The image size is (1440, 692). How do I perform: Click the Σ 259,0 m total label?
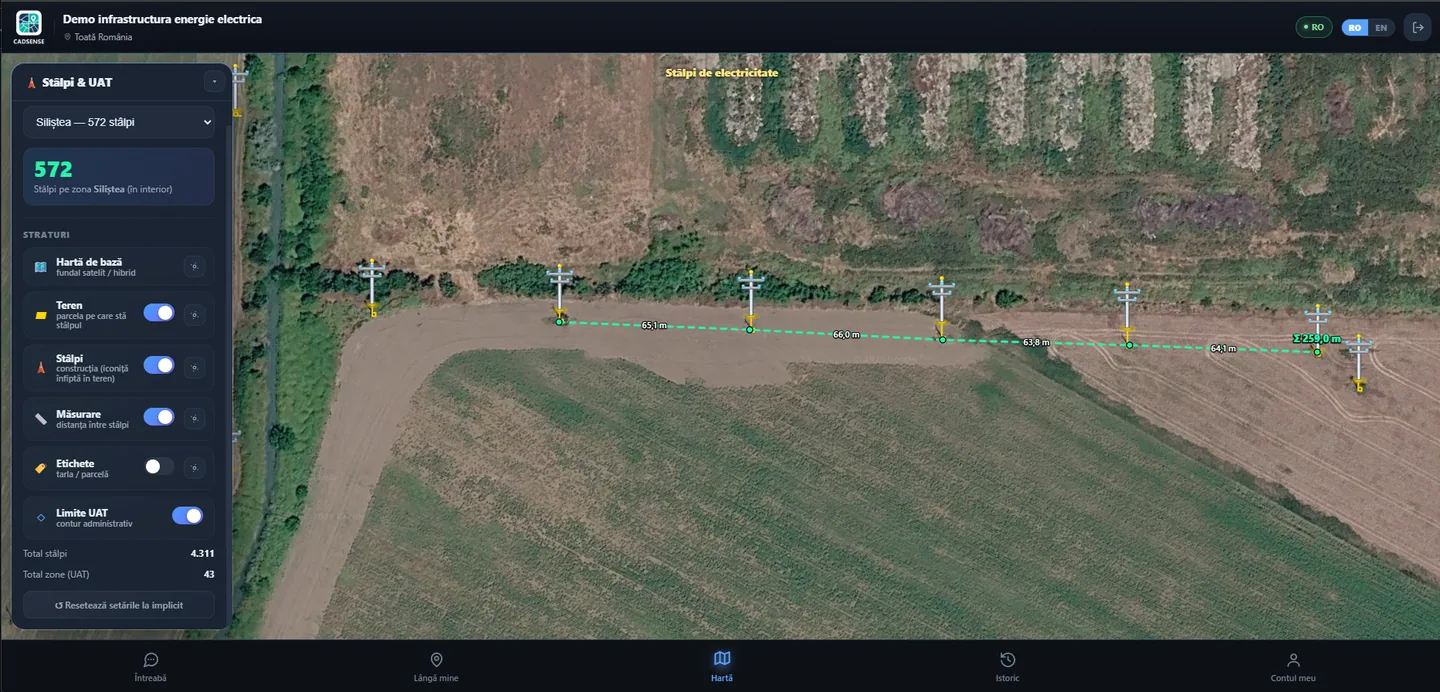click(x=1316, y=339)
